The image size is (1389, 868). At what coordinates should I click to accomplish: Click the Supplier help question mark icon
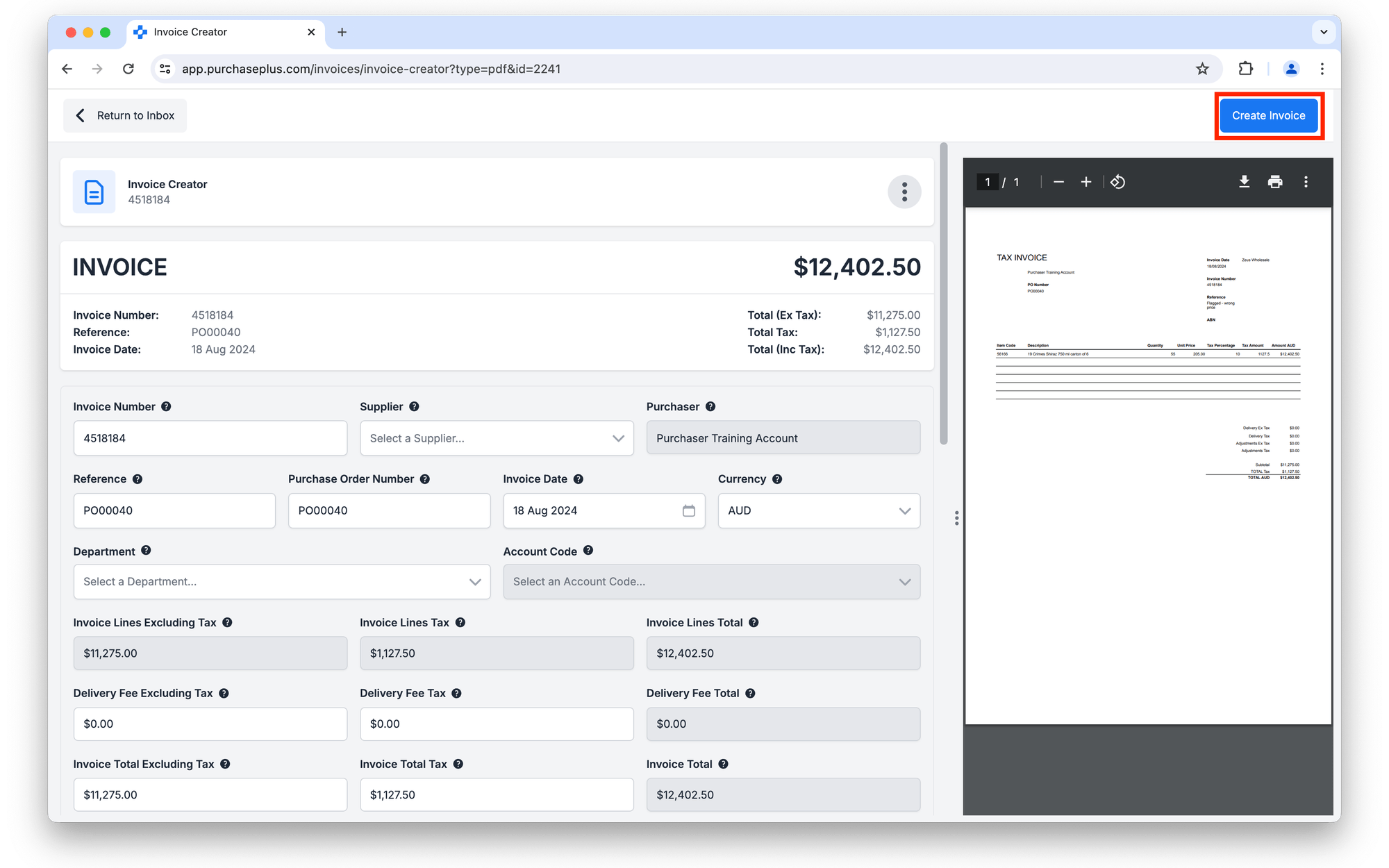click(x=414, y=407)
